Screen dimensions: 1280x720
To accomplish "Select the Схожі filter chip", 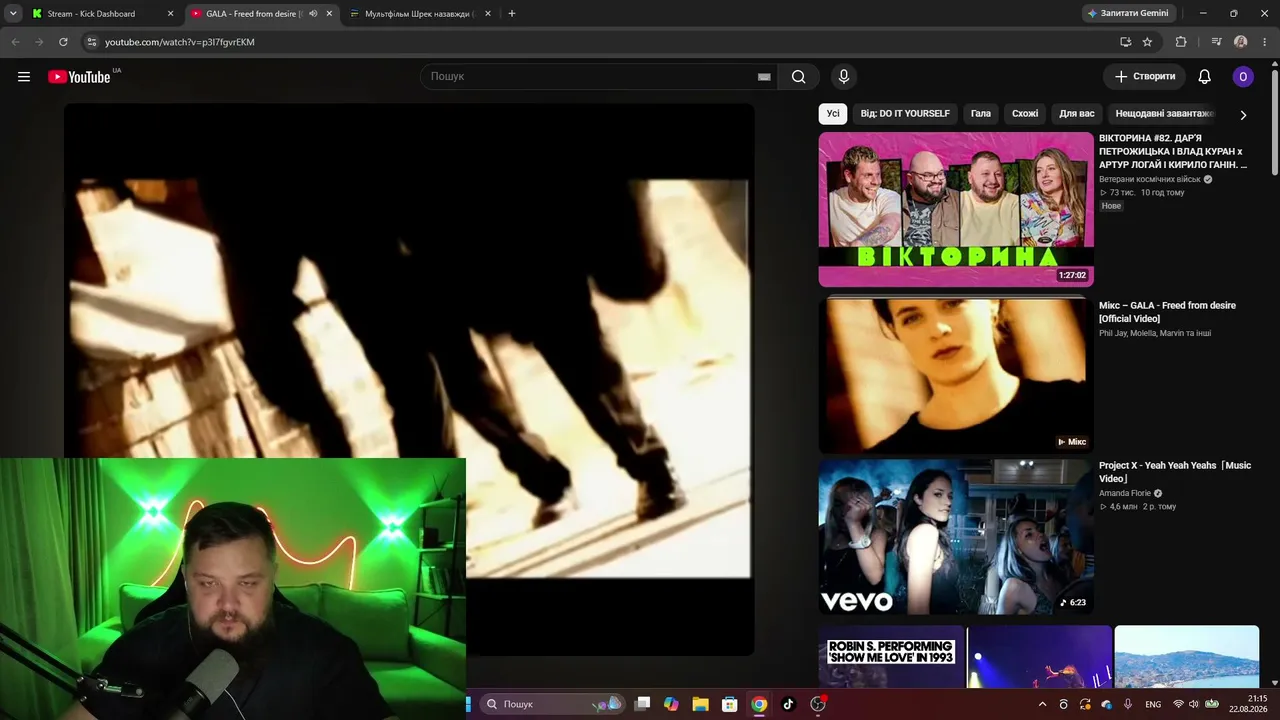I will coord(1025,114).
